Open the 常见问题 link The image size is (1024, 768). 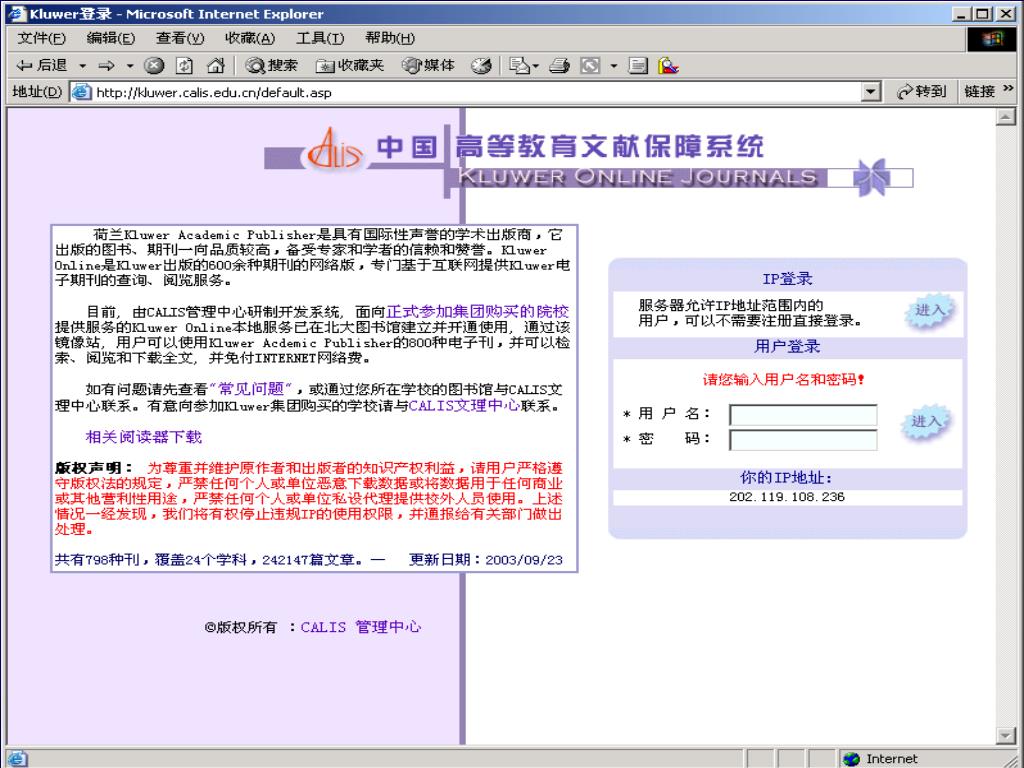pyautogui.click(x=251, y=389)
